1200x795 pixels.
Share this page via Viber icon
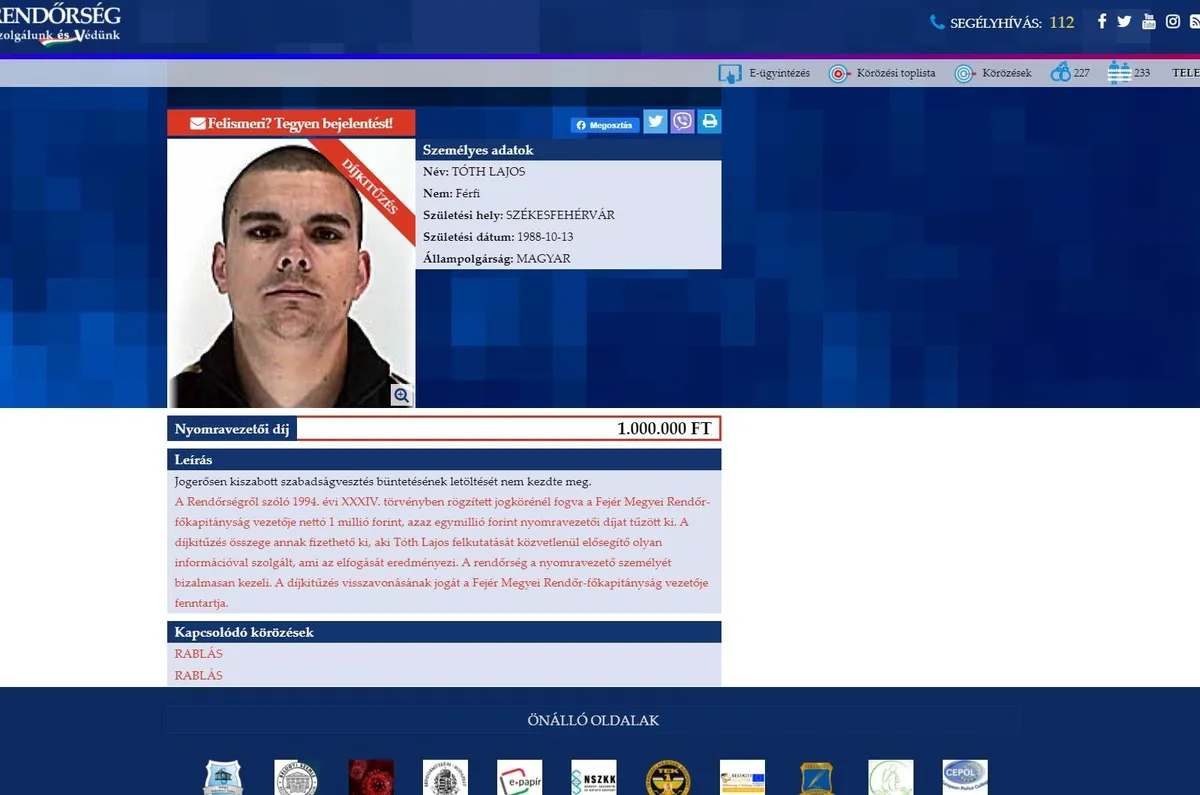click(x=682, y=122)
